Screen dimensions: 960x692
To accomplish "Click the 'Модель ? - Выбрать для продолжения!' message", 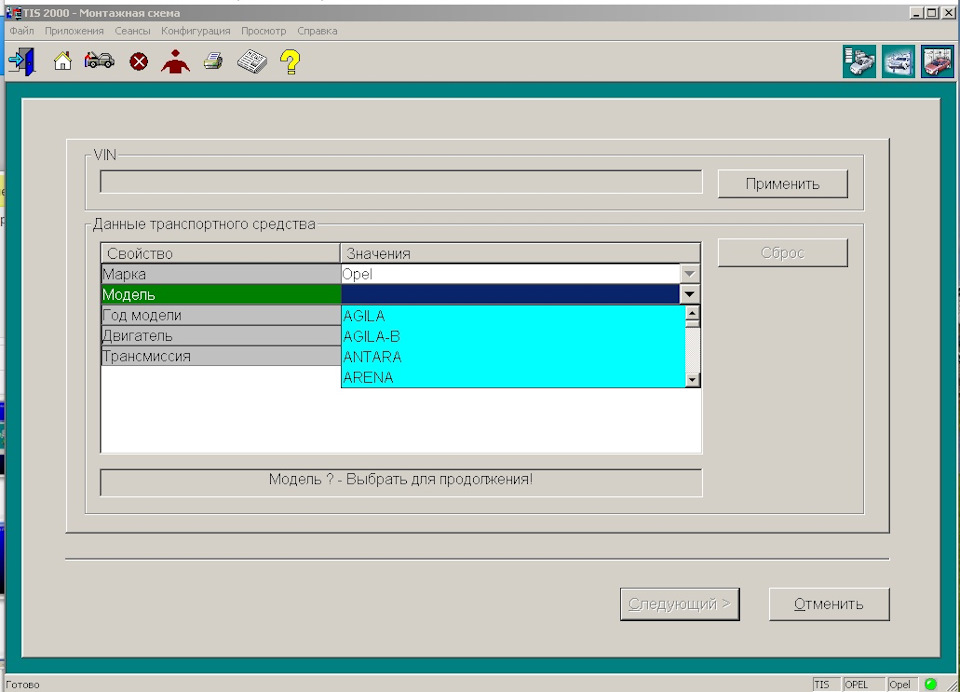I will [401, 479].
